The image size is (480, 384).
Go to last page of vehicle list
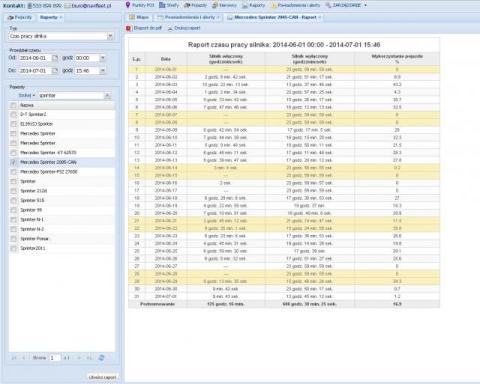pyautogui.click(x=89, y=358)
